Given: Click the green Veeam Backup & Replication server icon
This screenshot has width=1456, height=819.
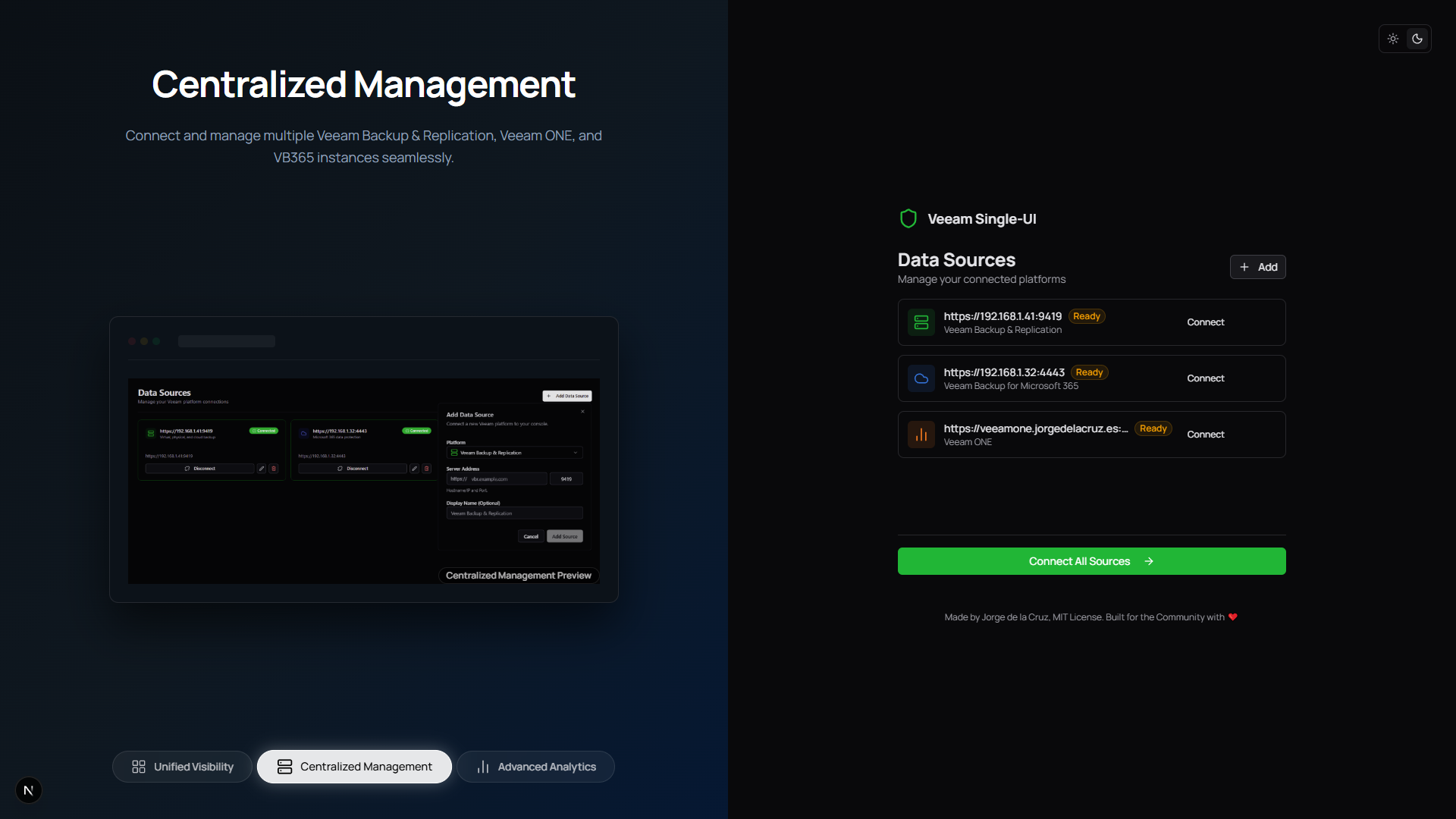Looking at the screenshot, I should pyautogui.click(x=921, y=322).
